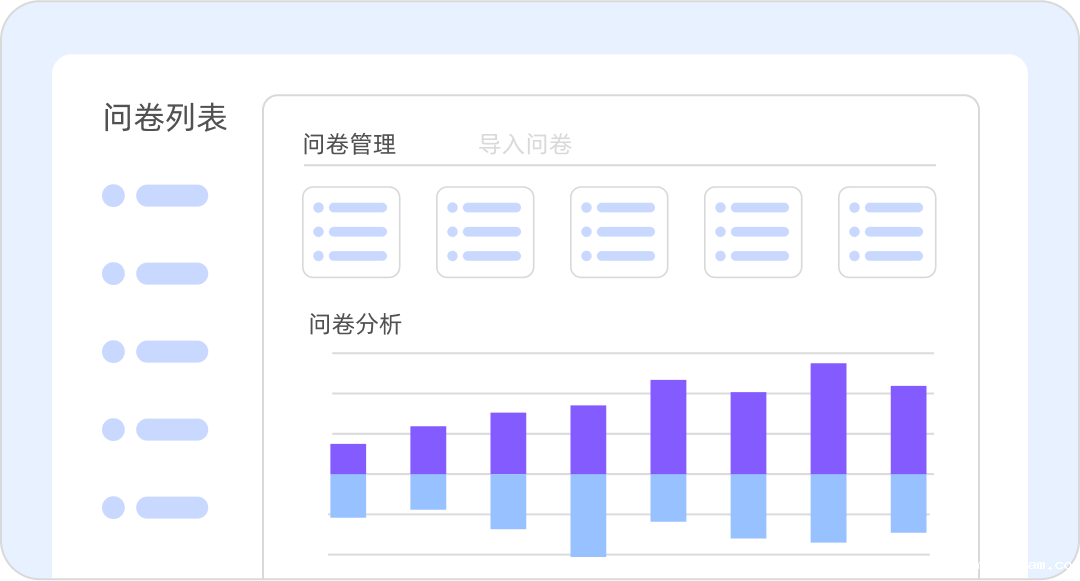Click the first bullet icon in the sidebar
Screen dimensions: 1080x581
(x=111, y=195)
